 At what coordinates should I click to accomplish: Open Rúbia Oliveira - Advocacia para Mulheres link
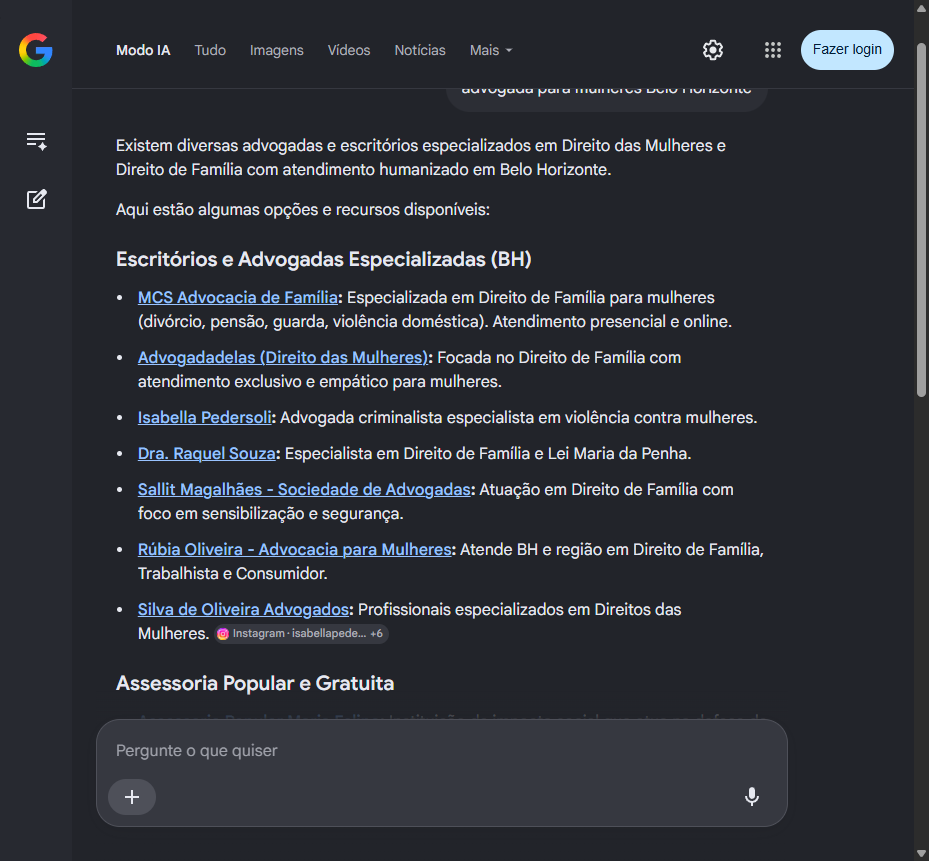(x=294, y=549)
